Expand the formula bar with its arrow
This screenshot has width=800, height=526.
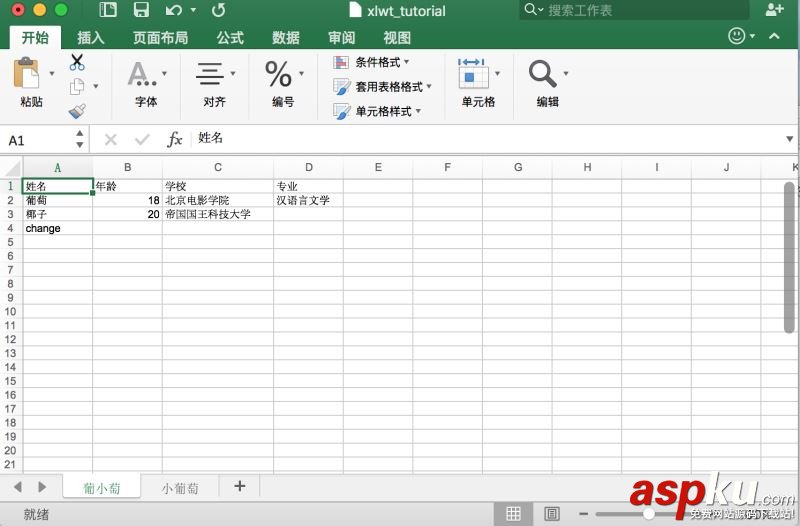point(789,139)
